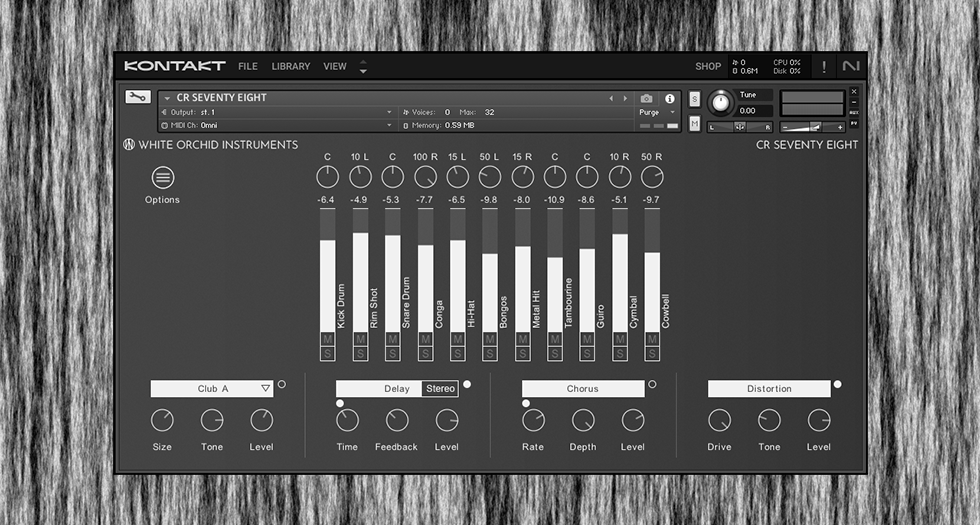Open the VIEW menu
The image size is (980, 525).
click(335, 66)
